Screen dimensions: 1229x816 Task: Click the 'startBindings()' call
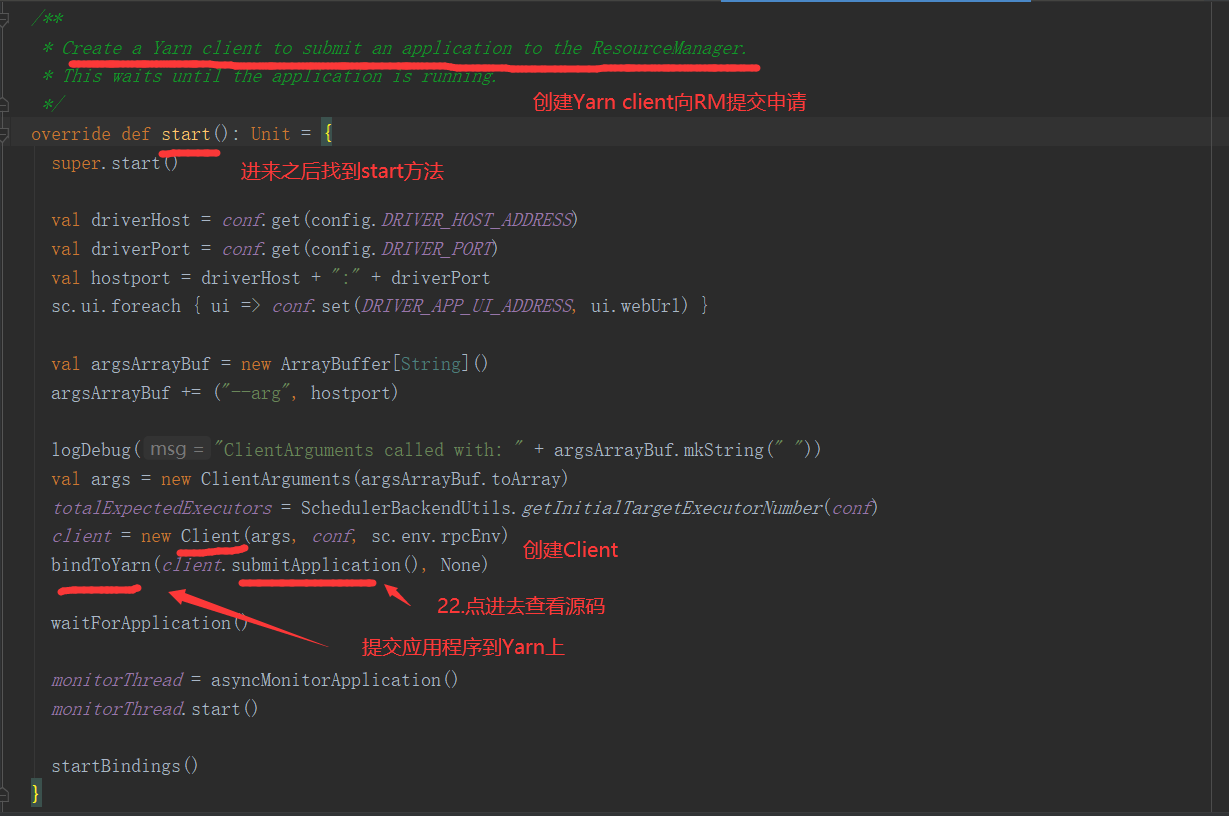click(x=125, y=766)
